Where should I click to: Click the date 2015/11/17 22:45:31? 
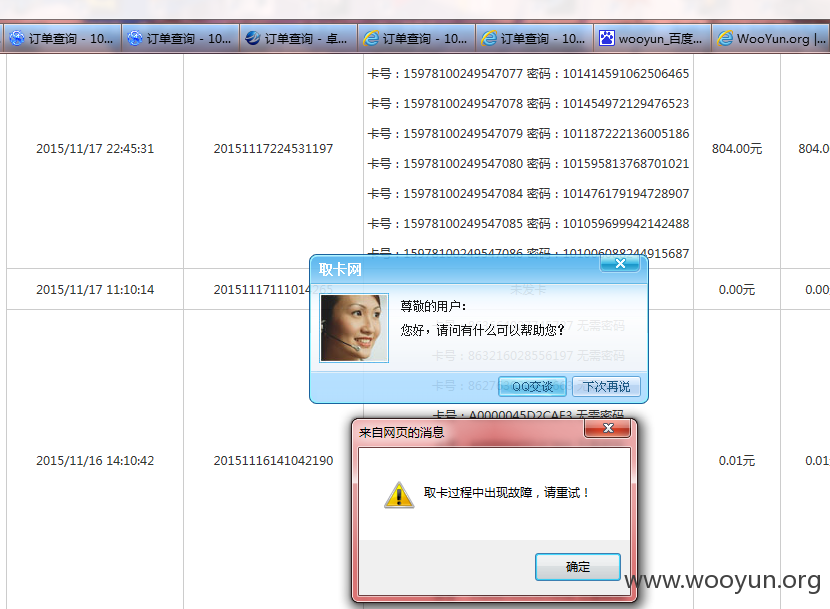(95, 149)
